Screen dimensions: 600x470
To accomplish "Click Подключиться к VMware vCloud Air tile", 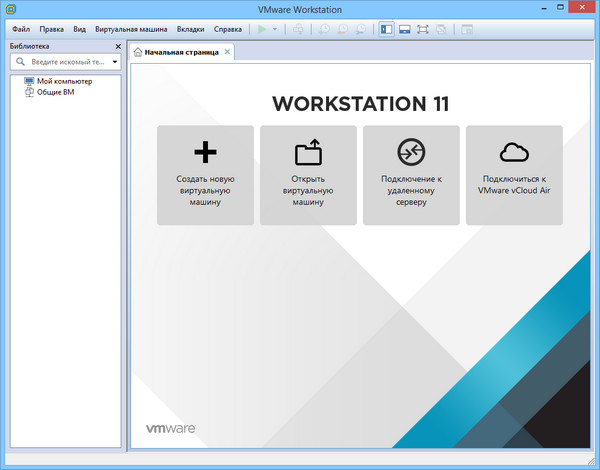I will pyautogui.click(x=514, y=175).
